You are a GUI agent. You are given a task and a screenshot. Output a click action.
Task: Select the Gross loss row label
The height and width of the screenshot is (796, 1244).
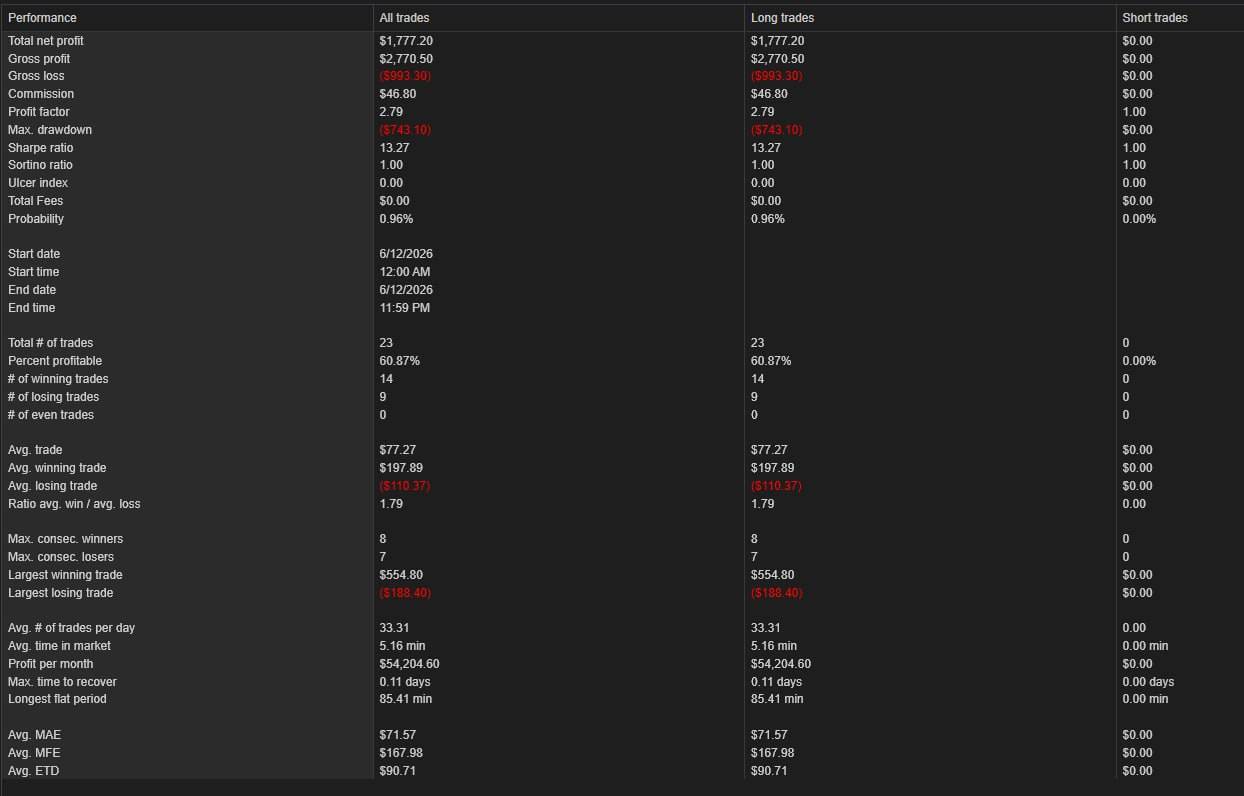[36, 76]
